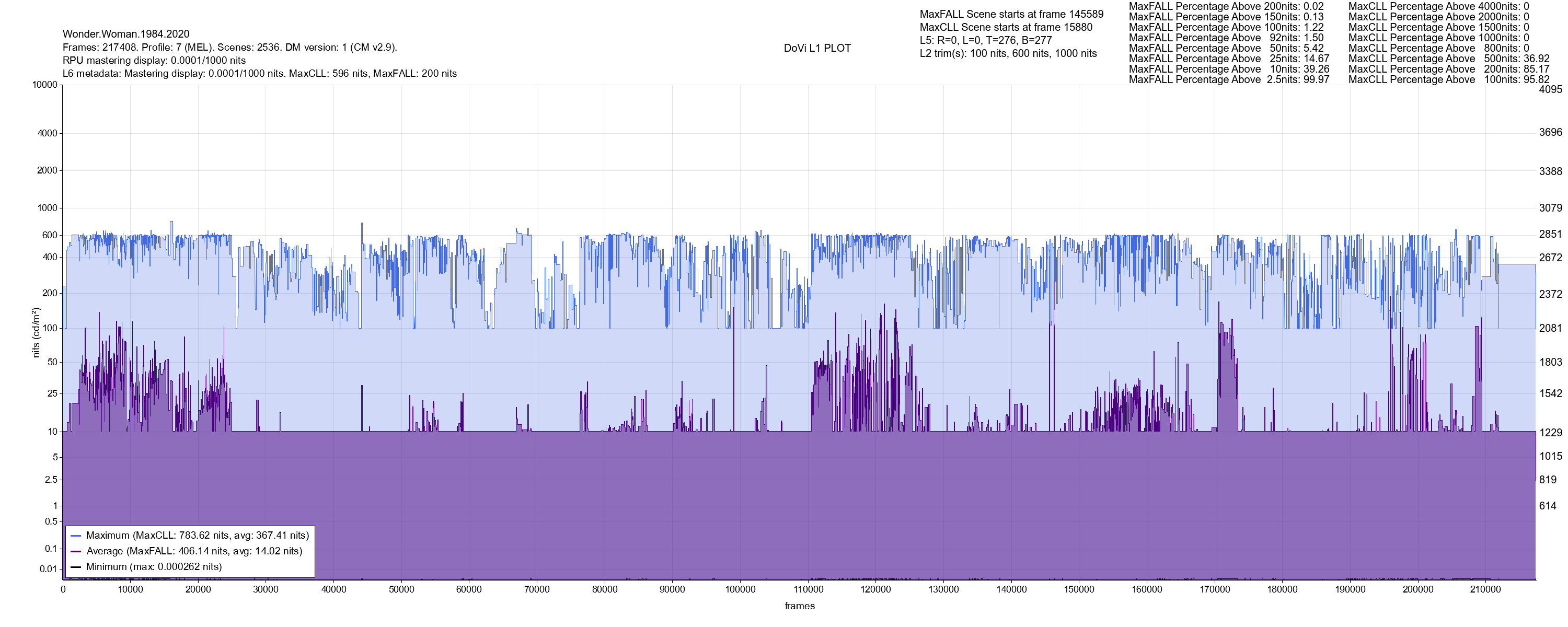Click the 2081 right-axis PQ value
The width and height of the screenshot is (1568, 627).
tap(1550, 328)
